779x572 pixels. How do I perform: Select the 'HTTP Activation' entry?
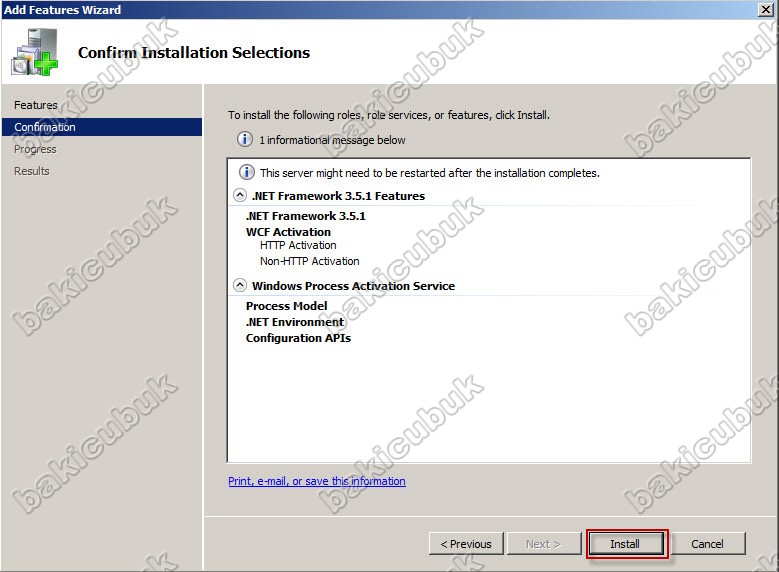pos(298,245)
